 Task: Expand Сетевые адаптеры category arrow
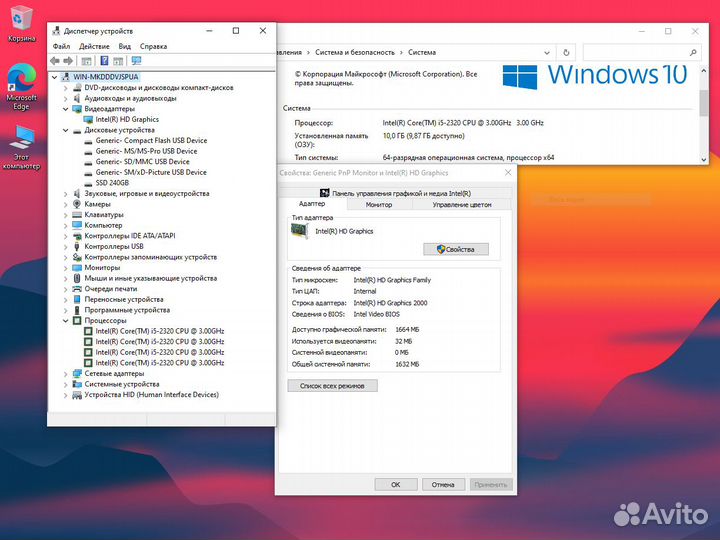pyautogui.click(x=66, y=374)
